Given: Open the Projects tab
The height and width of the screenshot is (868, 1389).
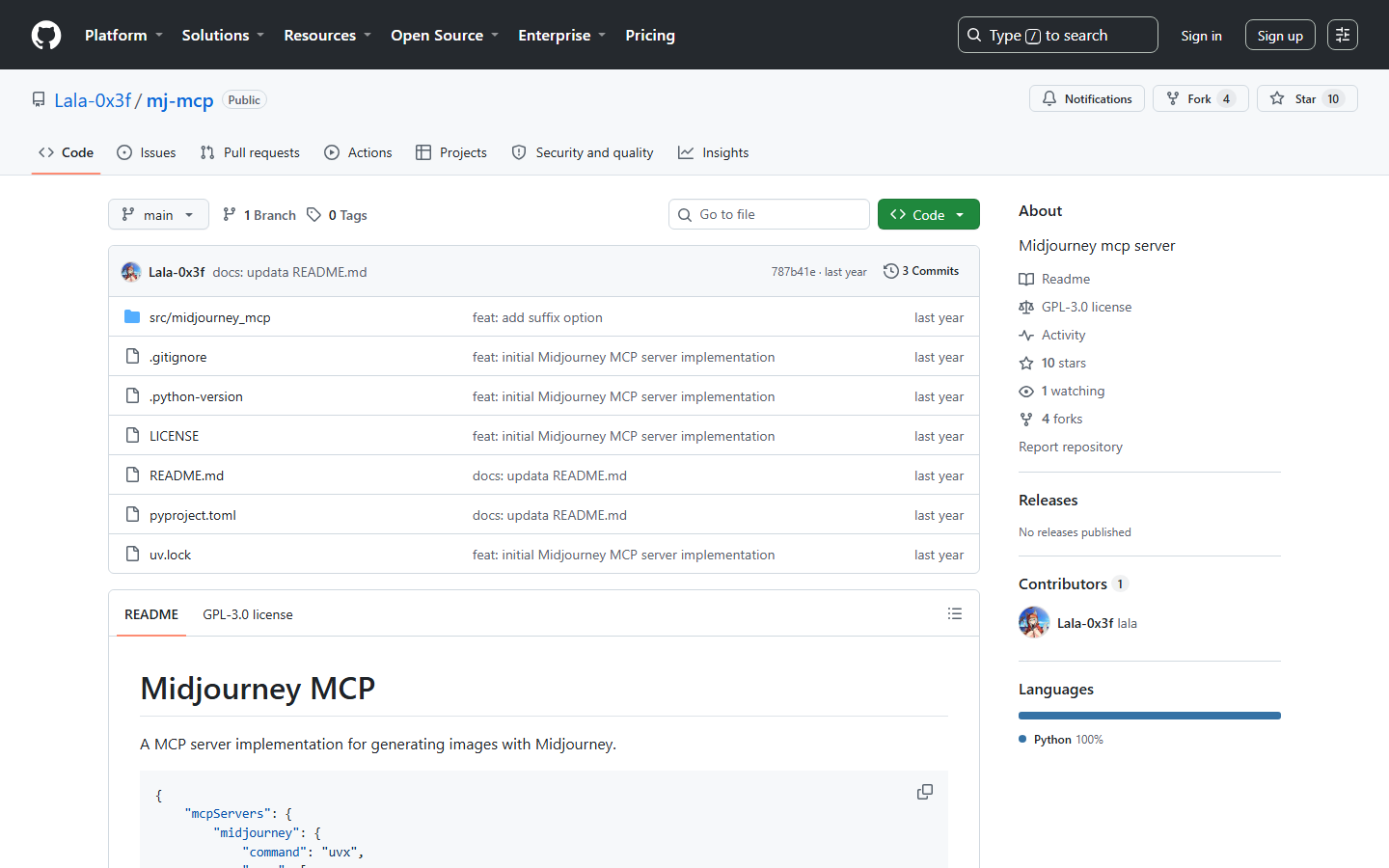Looking at the screenshot, I should click(x=451, y=152).
